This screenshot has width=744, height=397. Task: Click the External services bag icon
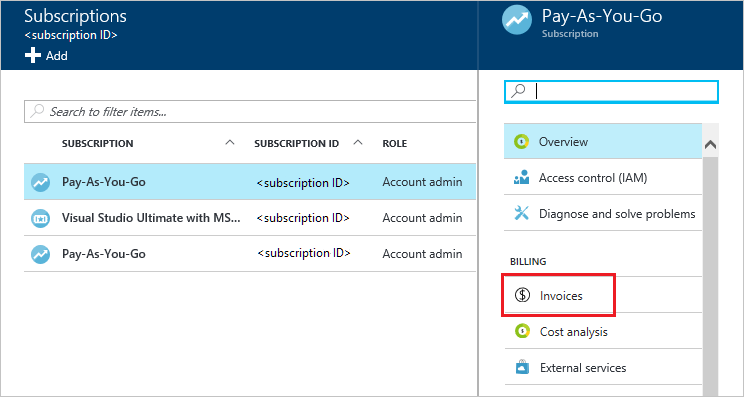[x=522, y=367]
